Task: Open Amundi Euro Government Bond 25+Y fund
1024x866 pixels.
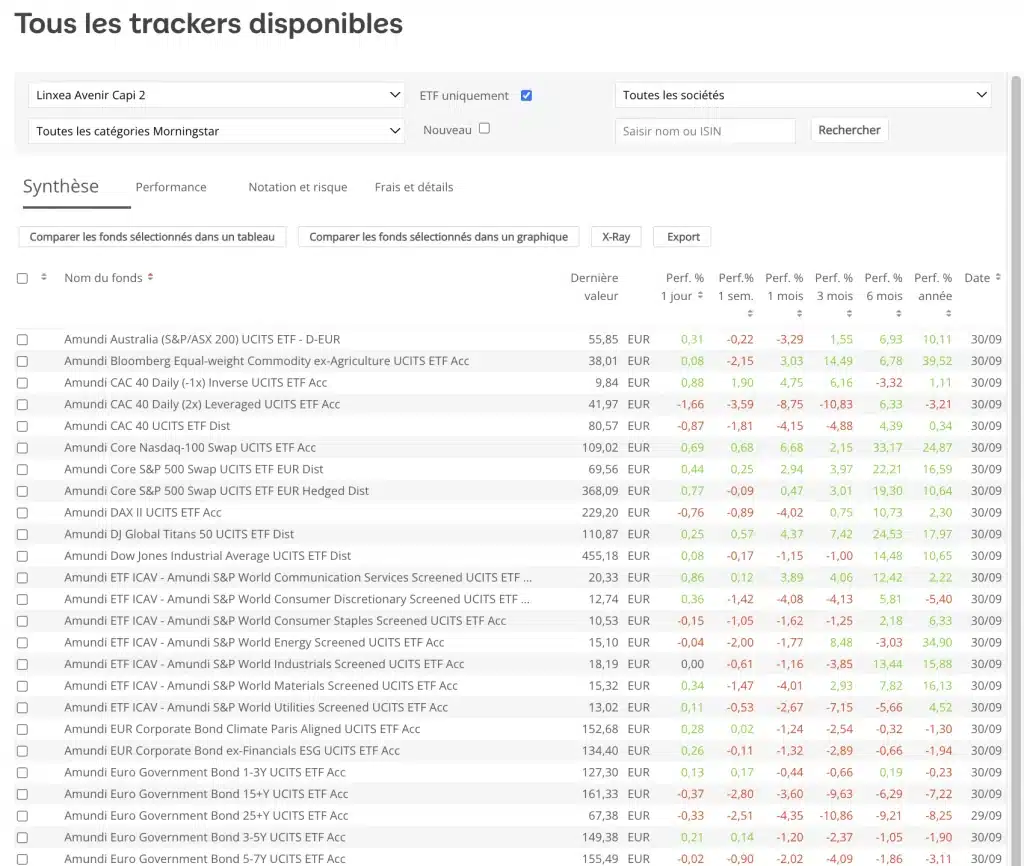Action: 206,815
